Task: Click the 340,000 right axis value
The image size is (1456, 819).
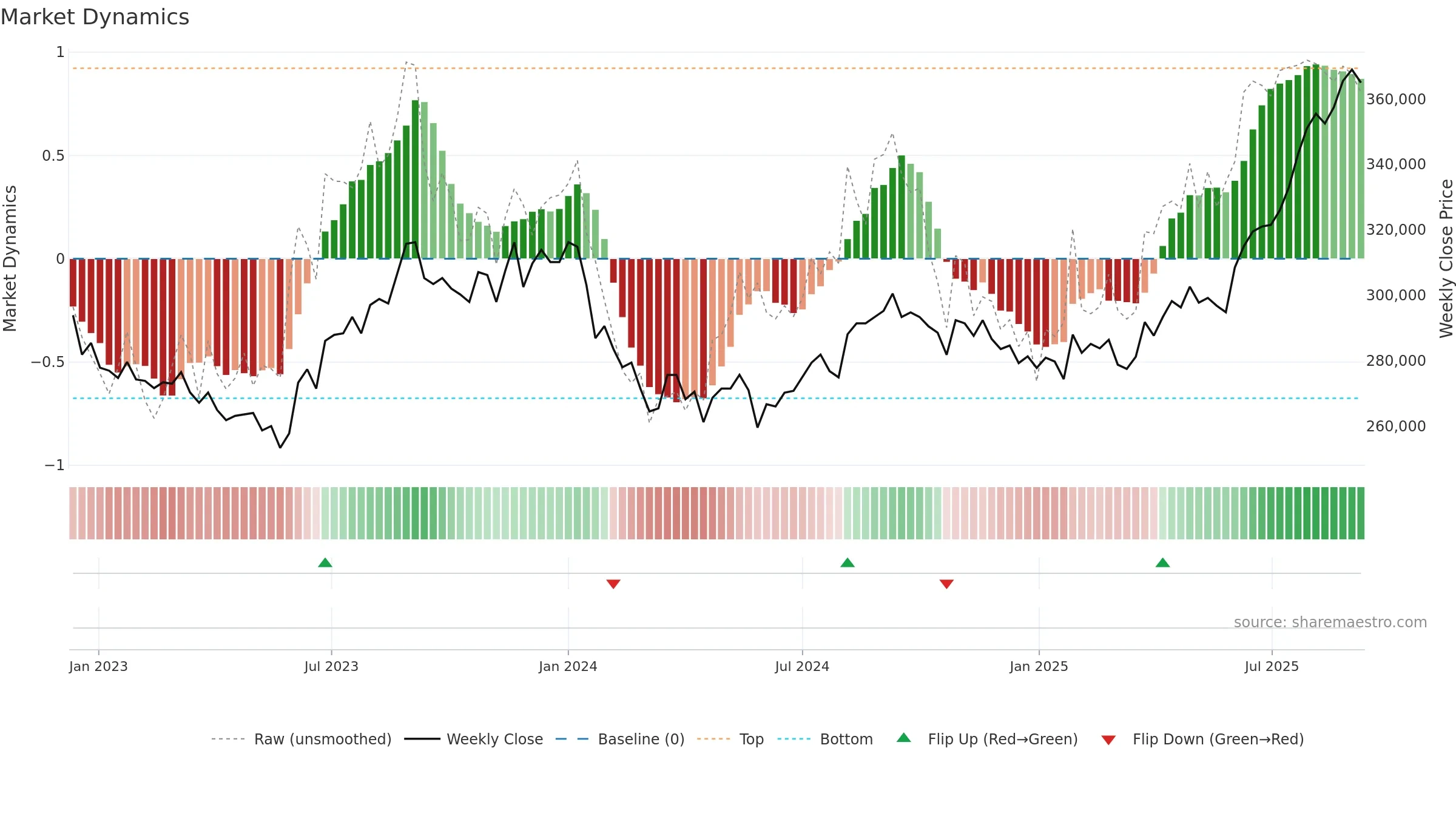Action: pyautogui.click(x=1396, y=164)
